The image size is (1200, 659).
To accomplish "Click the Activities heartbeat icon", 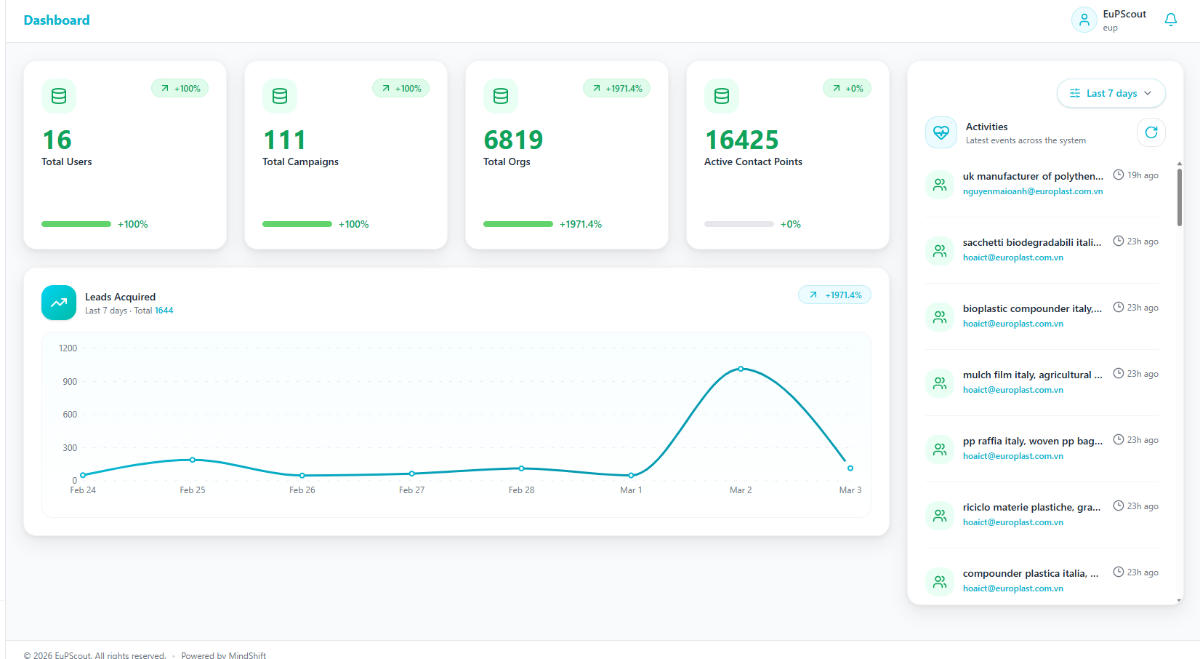I will click(941, 132).
